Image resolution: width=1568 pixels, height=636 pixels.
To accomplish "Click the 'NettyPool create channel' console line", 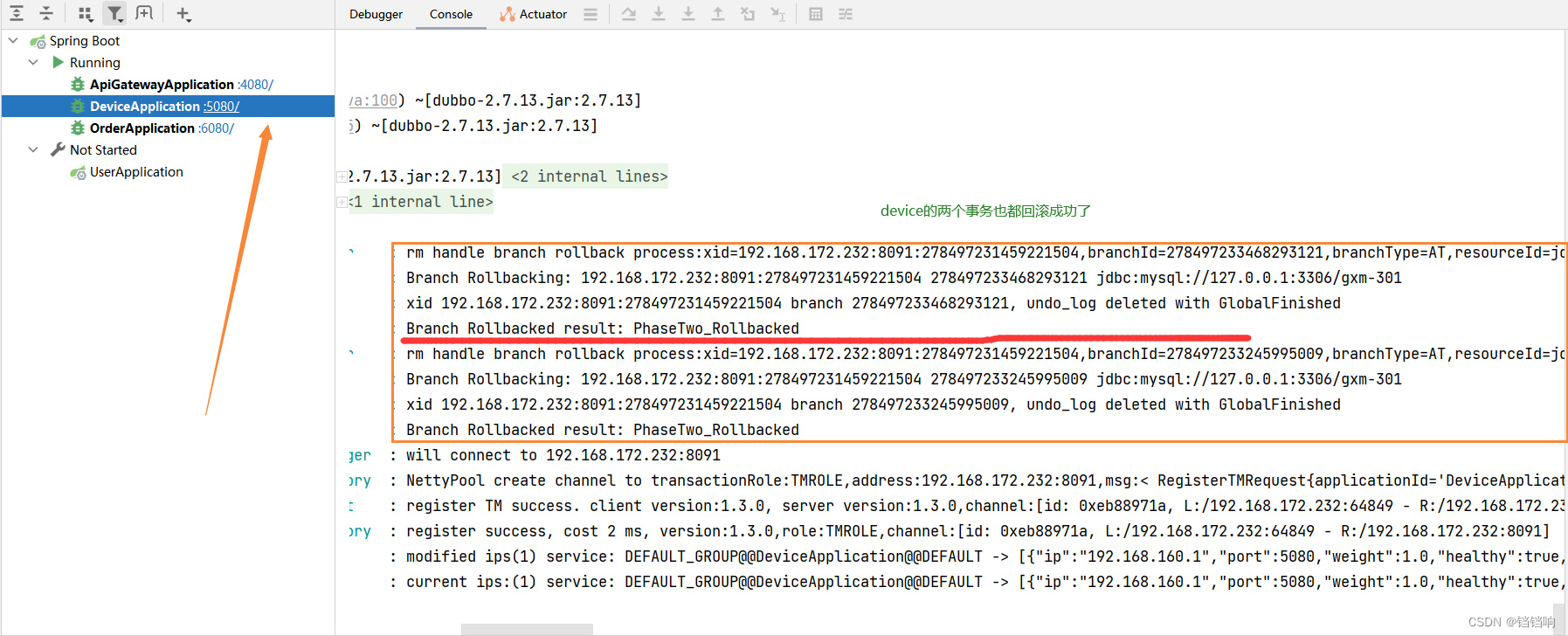I will coord(985,480).
